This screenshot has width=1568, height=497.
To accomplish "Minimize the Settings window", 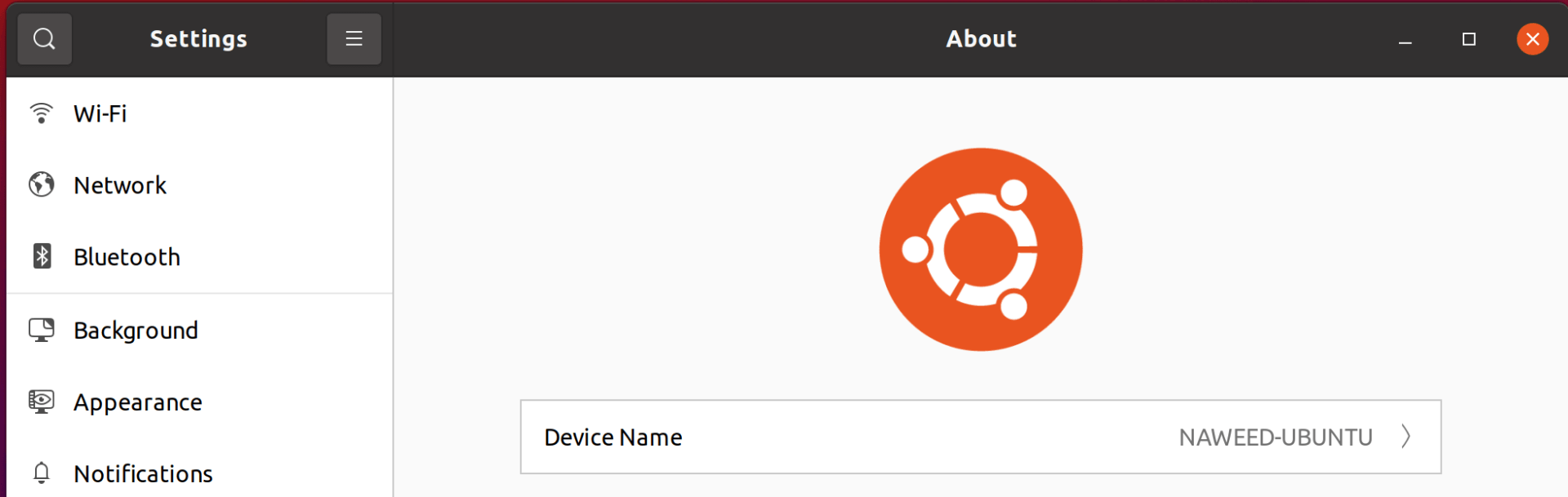I will tap(1405, 39).
